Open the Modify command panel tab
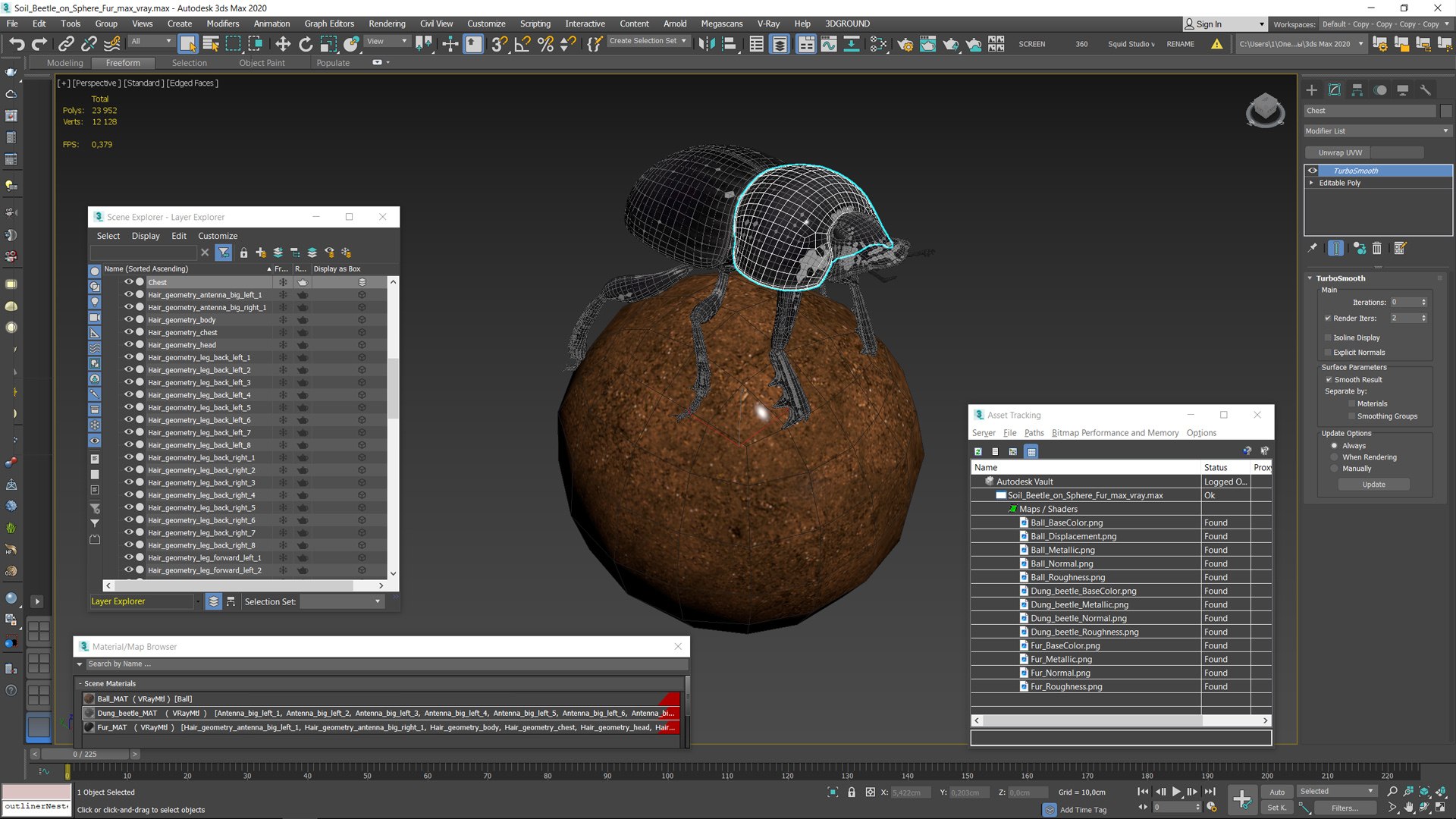The image size is (1456, 819). 1335,90
